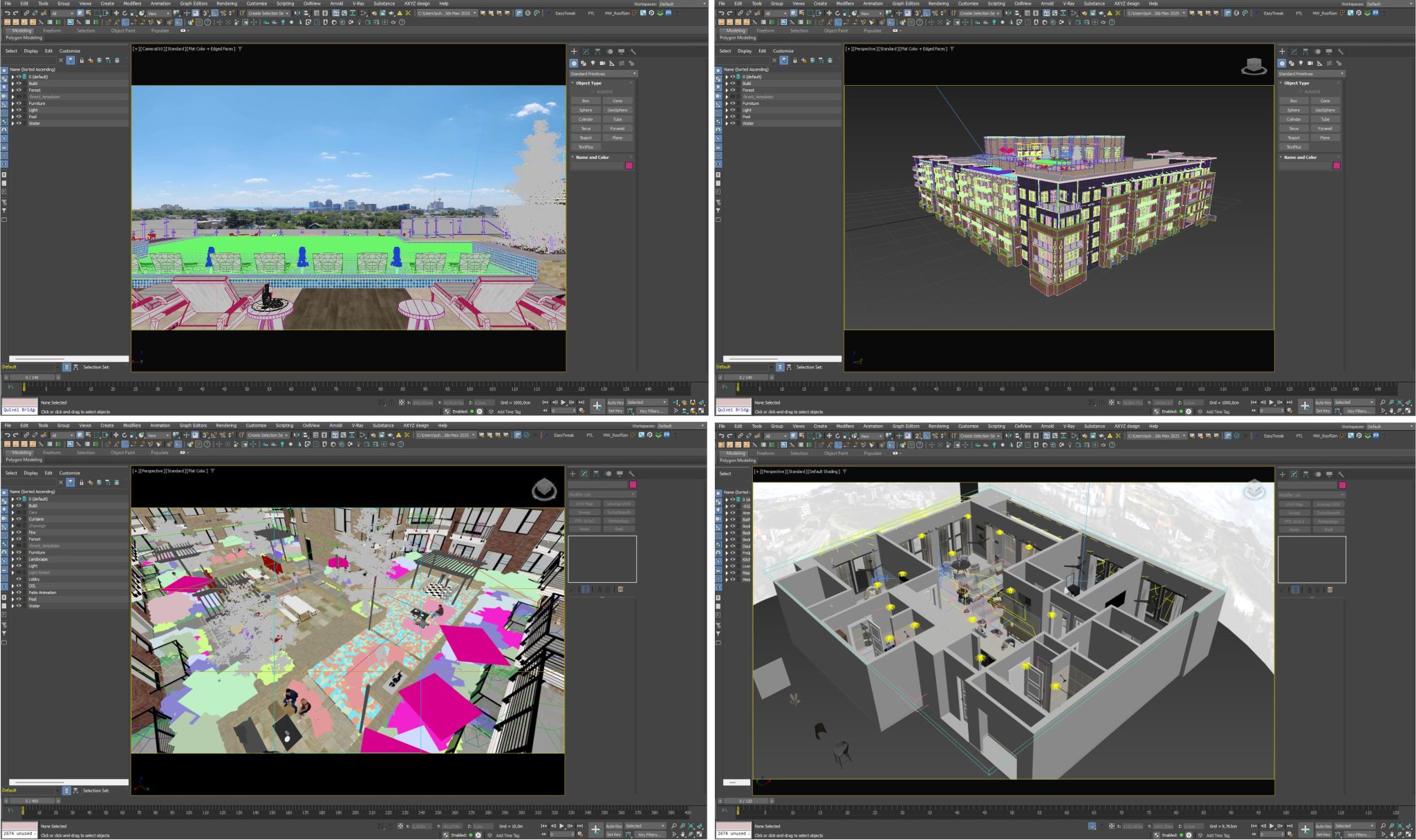Open Rendering menu in Camera010 window
Image resolution: width=1416 pixels, height=840 pixels.
(x=226, y=3)
